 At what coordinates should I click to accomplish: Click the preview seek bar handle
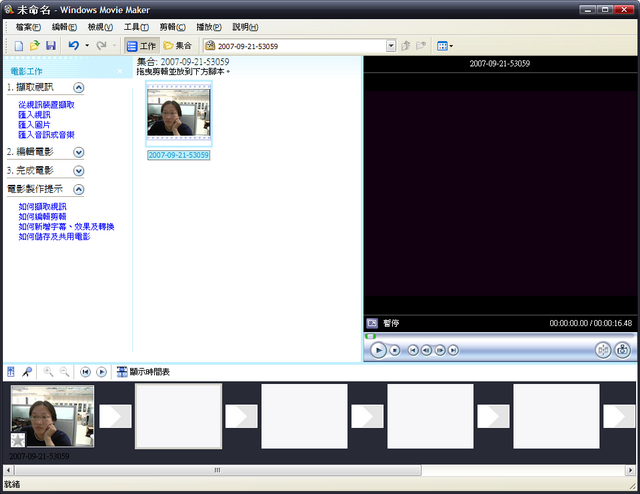pos(371,336)
